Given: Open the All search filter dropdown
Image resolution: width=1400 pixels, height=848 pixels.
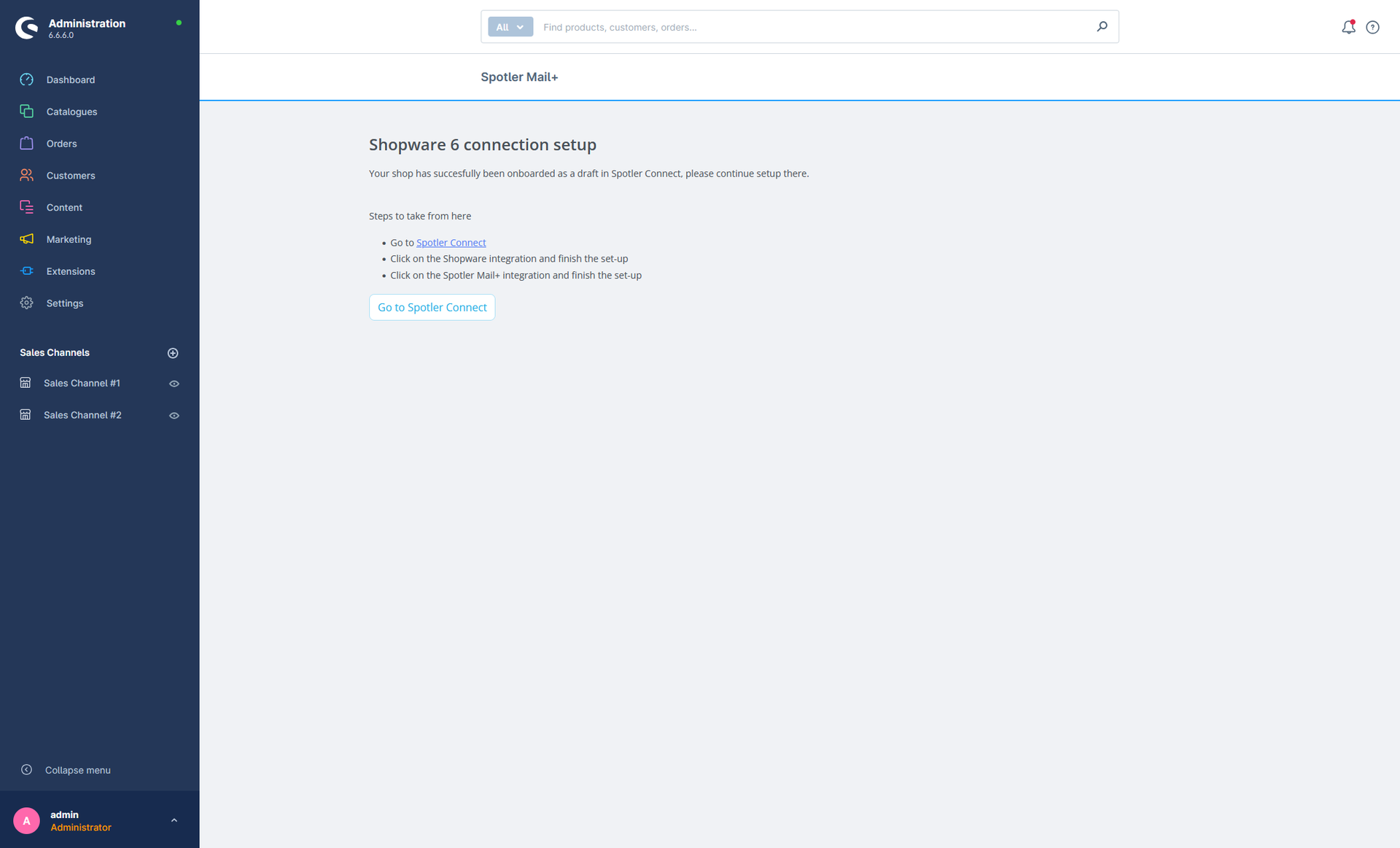Looking at the screenshot, I should 510,27.
